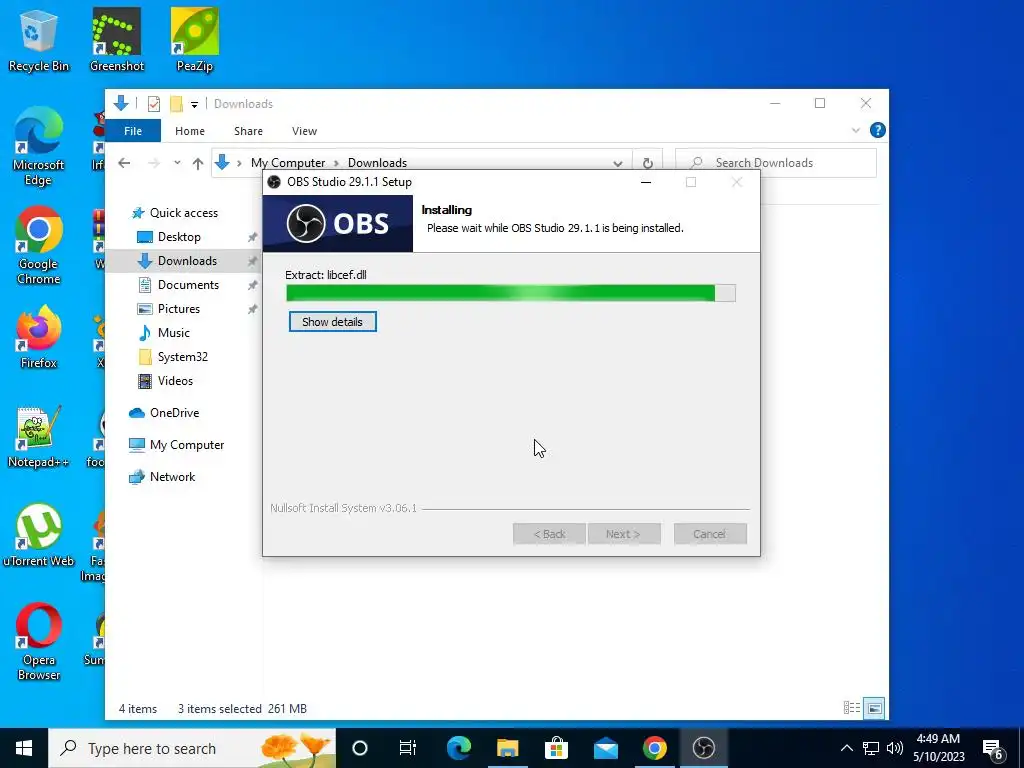Click the Windows Start button

click(24, 748)
